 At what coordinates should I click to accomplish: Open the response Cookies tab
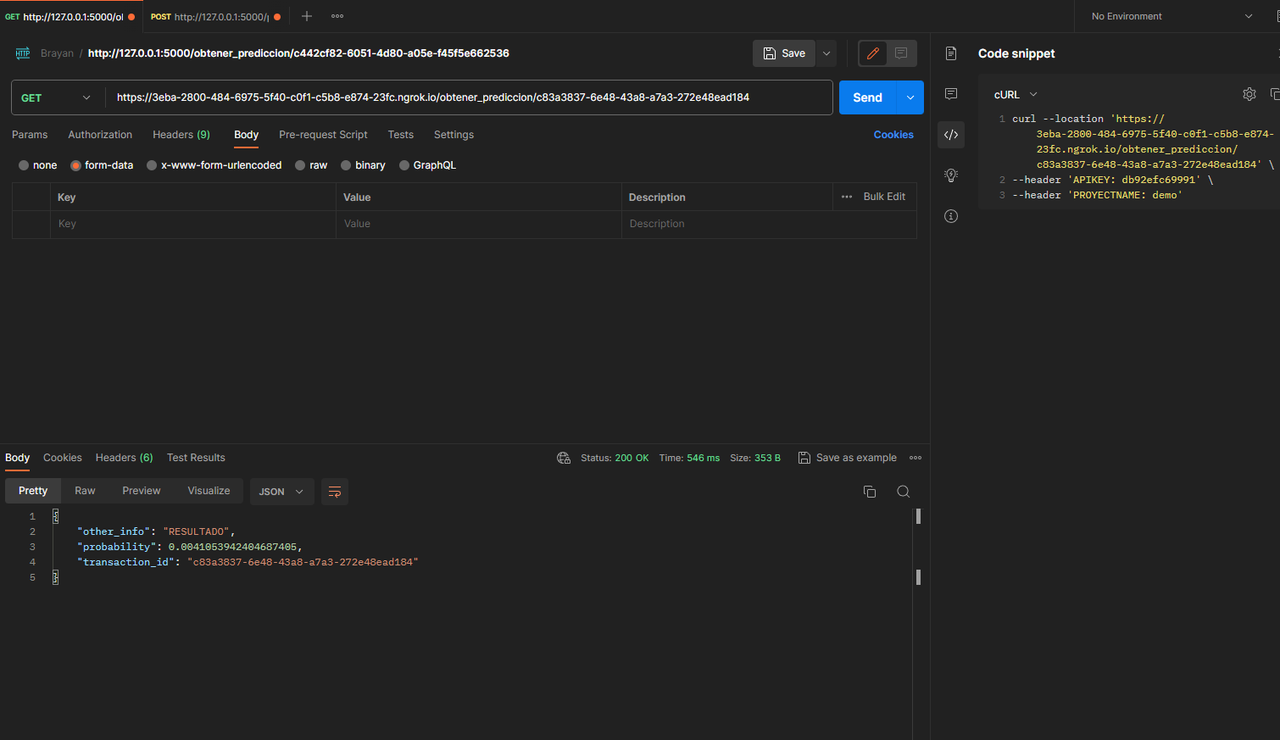point(62,457)
